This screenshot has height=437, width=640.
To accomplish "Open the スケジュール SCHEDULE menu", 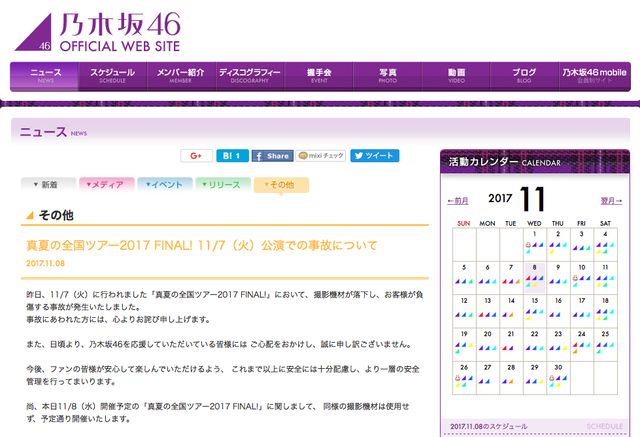I will [x=113, y=76].
